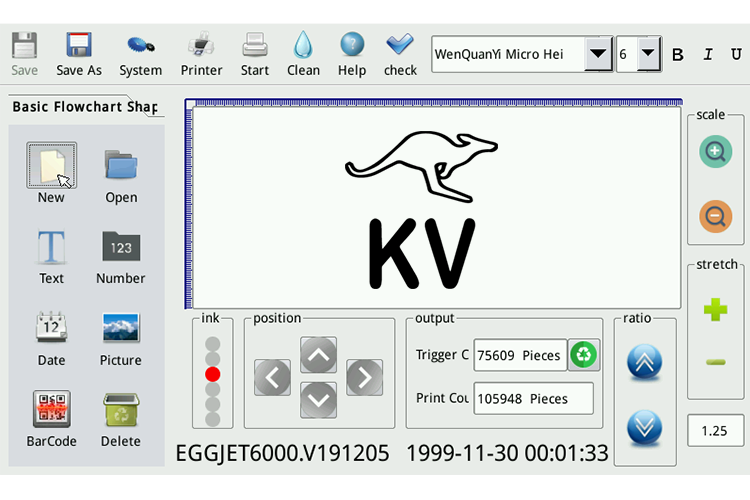
Task: Select the KV text on the canvas
Action: click(421, 253)
